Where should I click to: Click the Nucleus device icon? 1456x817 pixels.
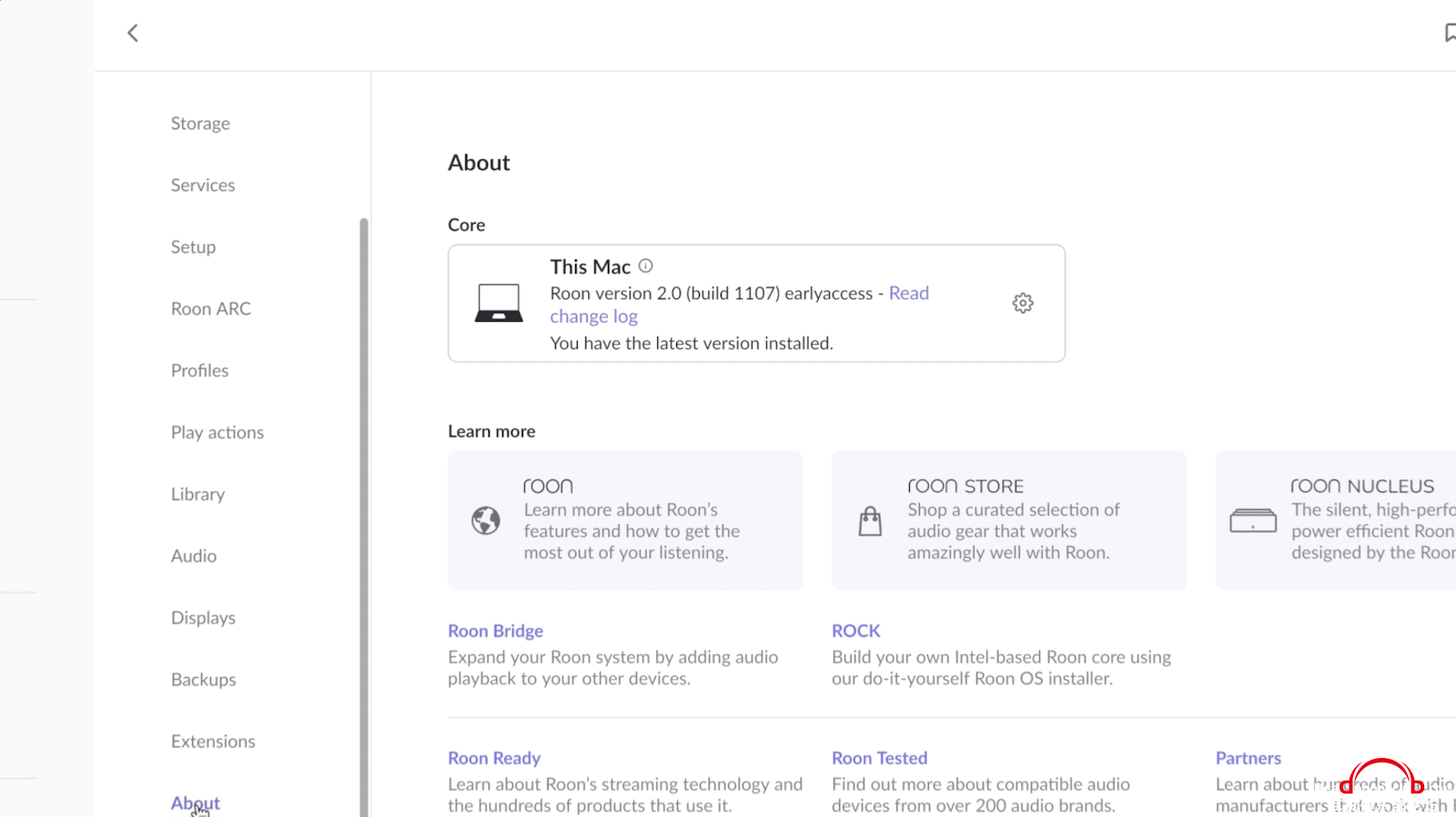[1253, 520]
